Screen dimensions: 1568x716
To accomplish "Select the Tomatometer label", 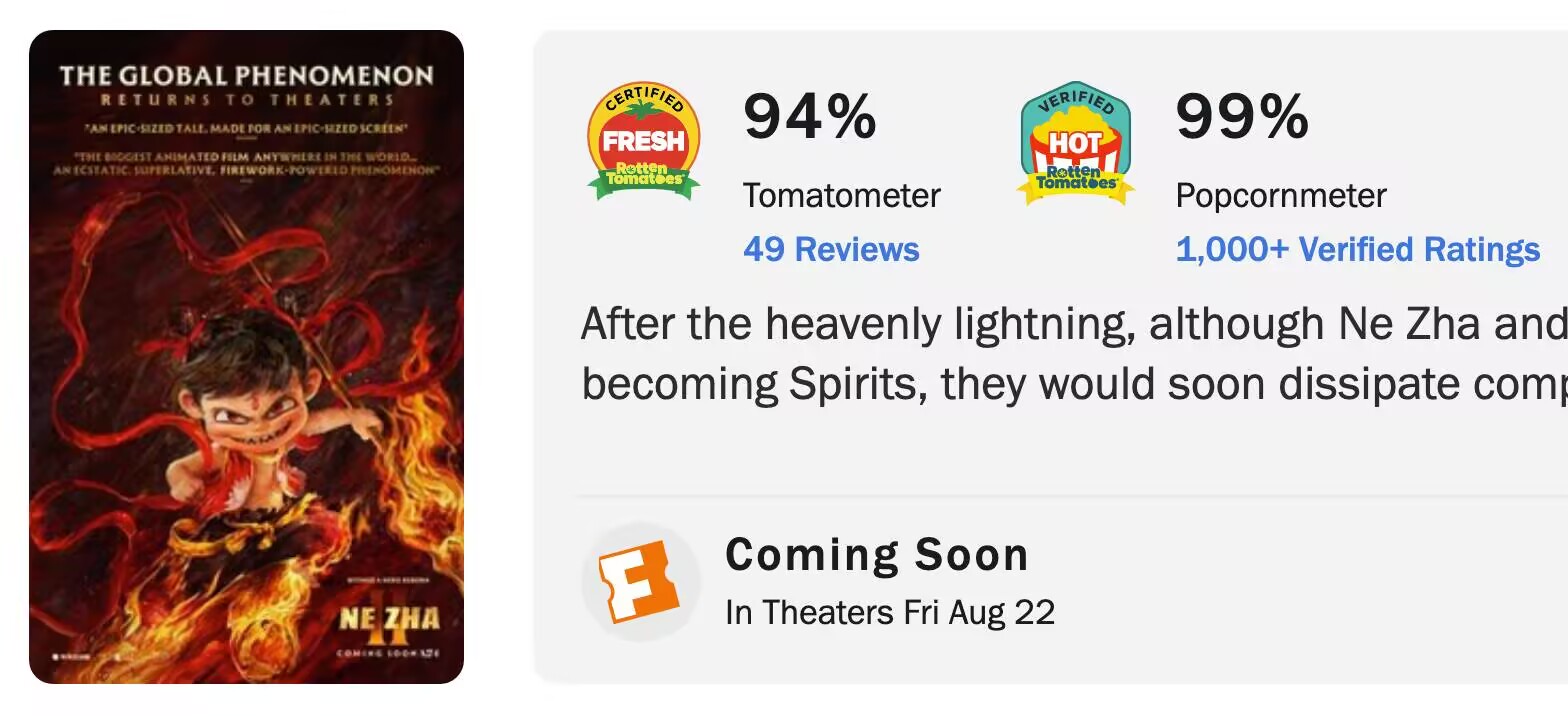I will [x=842, y=195].
